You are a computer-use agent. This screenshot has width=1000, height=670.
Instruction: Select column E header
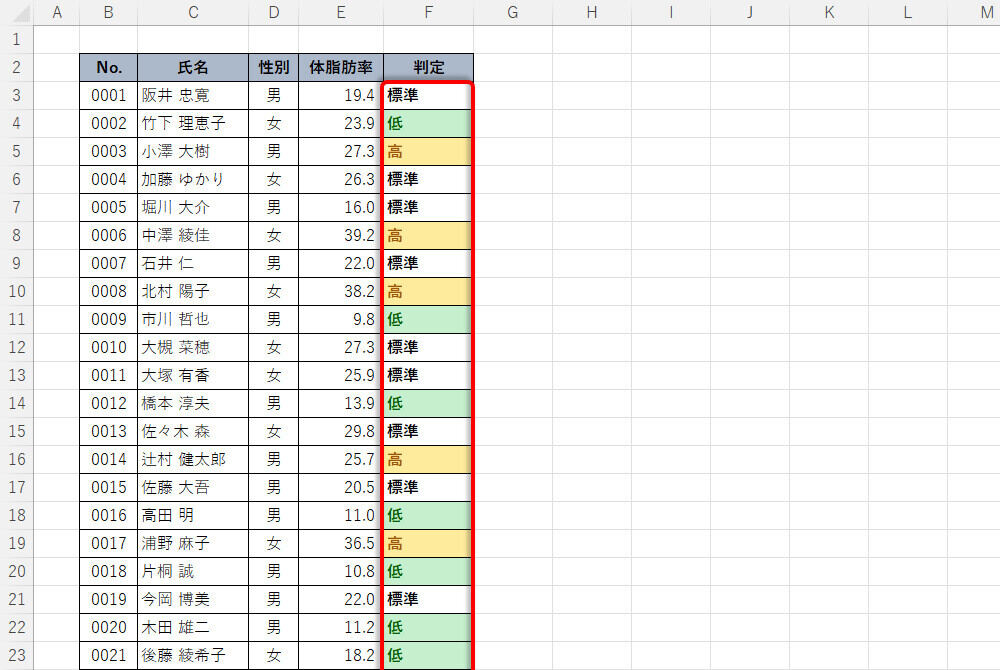coord(341,12)
